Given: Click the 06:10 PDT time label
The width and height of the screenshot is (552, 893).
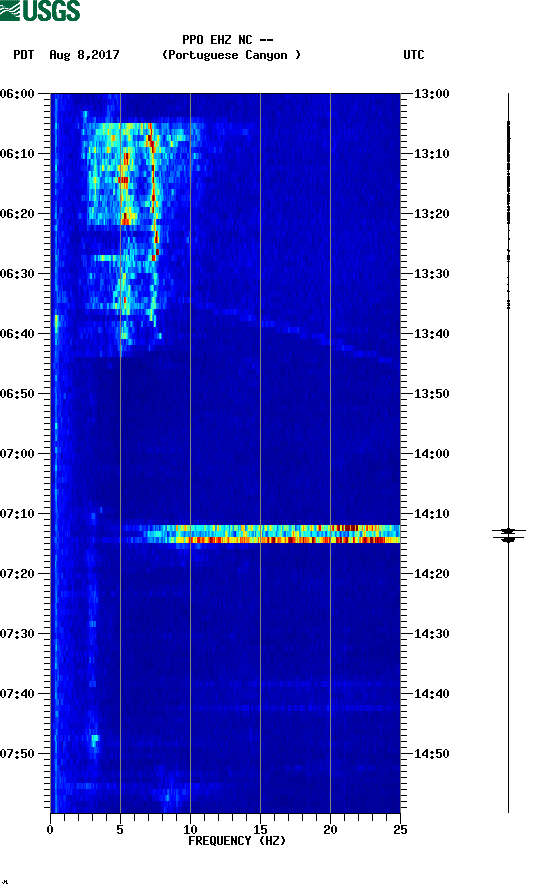Looking at the screenshot, I should 17,154.
